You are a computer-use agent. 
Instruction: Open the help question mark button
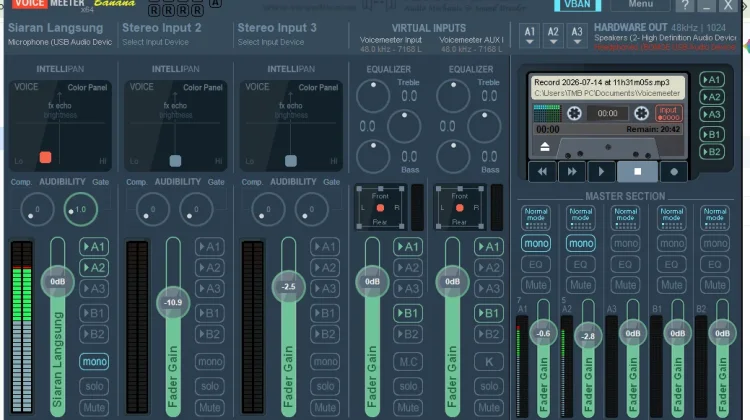pyautogui.click(x=685, y=5)
